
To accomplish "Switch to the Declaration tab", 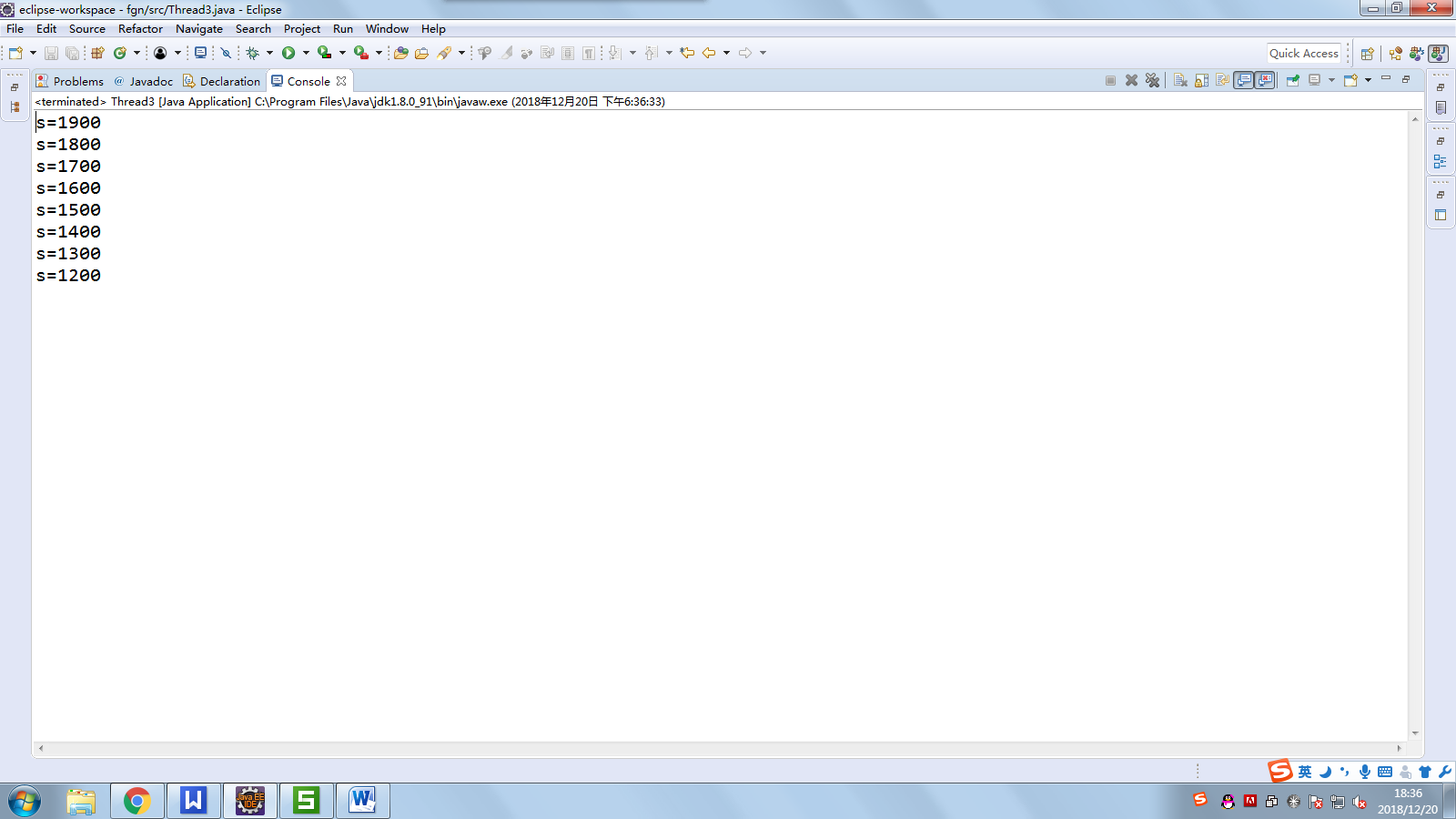I will (222, 81).
